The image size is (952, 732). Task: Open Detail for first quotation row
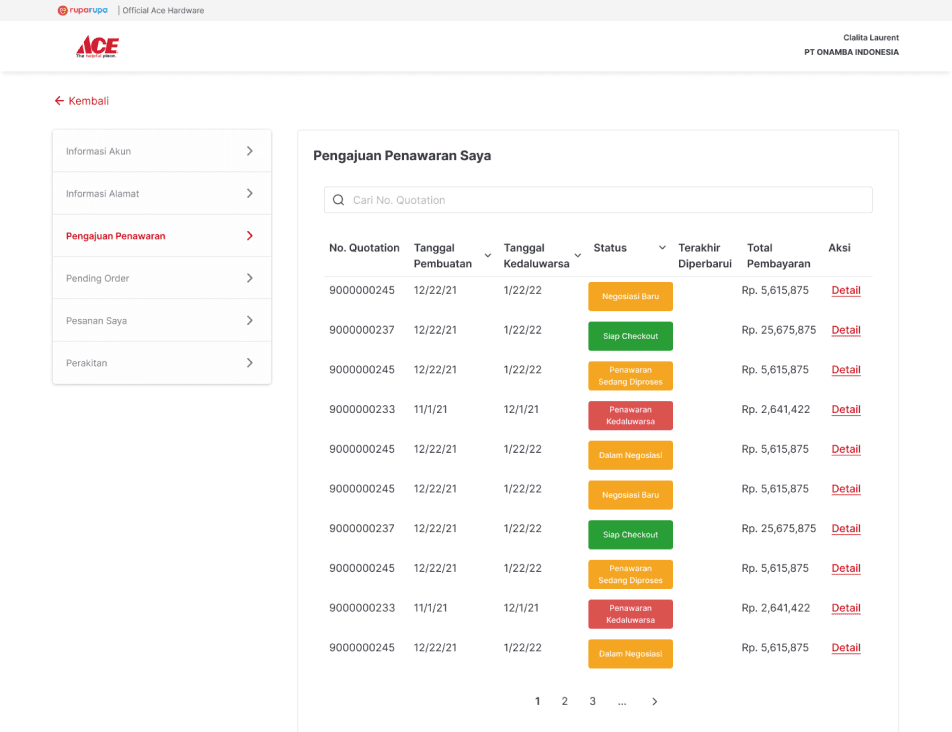(846, 290)
